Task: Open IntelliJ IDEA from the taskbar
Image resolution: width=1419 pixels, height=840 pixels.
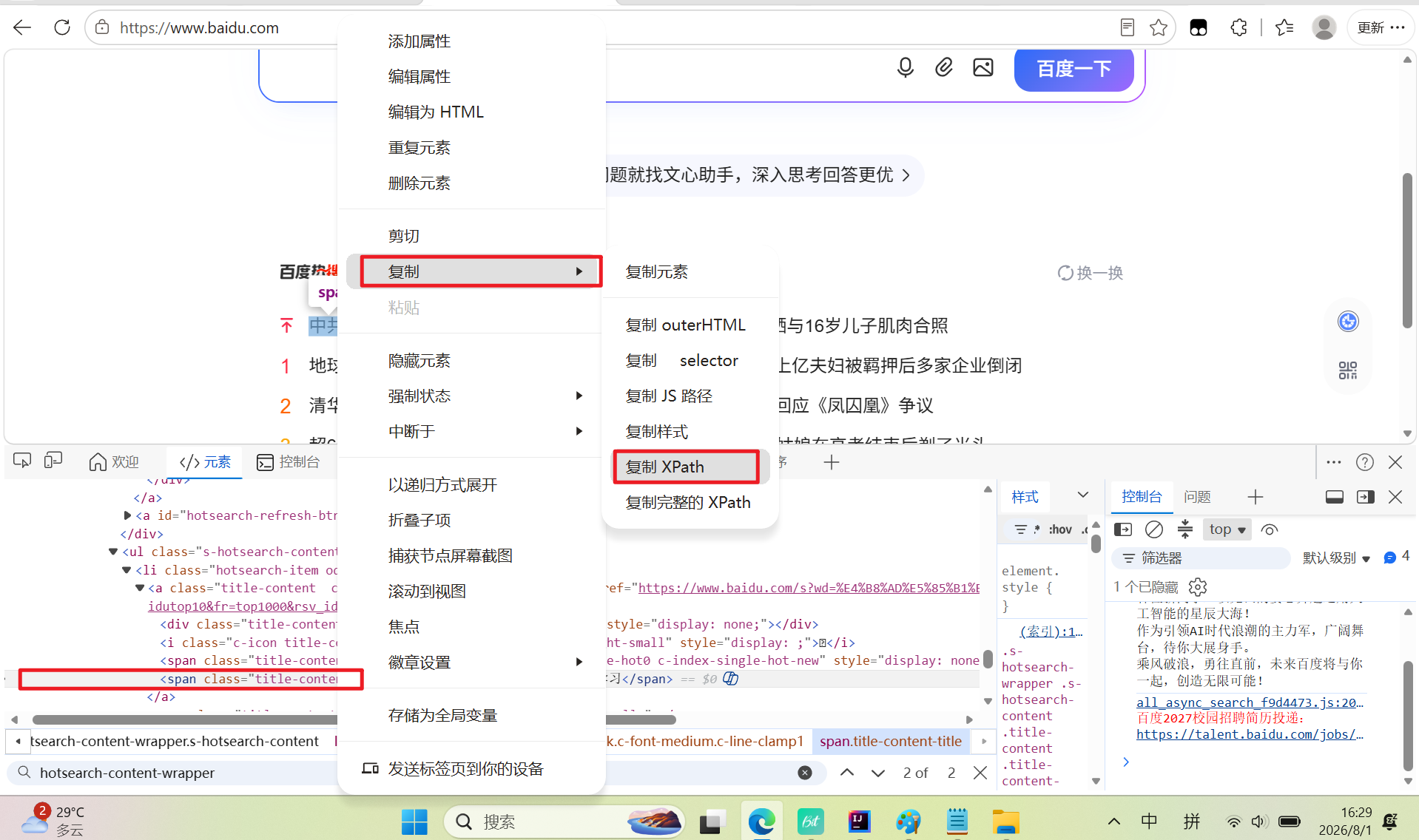Action: (x=859, y=822)
